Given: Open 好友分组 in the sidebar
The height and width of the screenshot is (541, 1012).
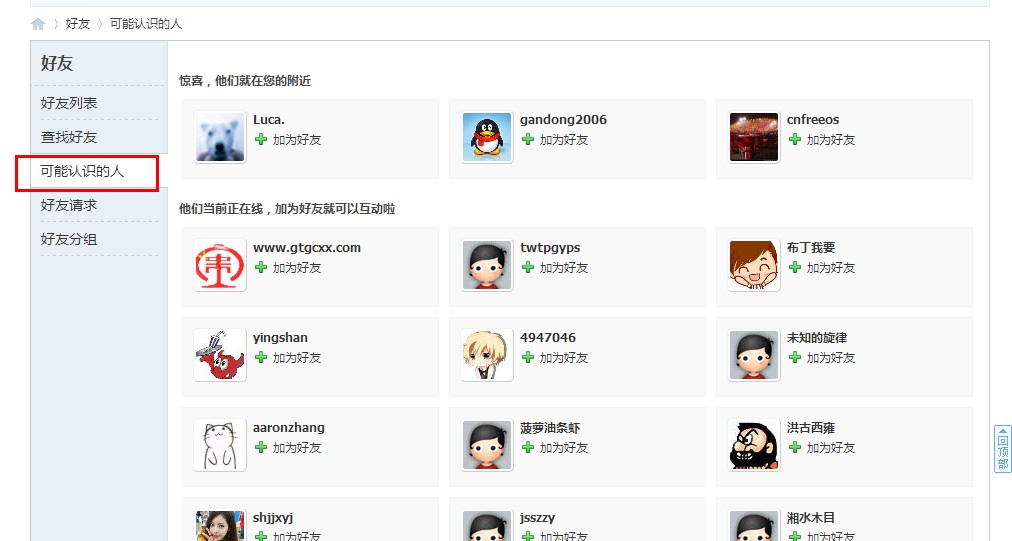Looking at the screenshot, I should pos(69,239).
